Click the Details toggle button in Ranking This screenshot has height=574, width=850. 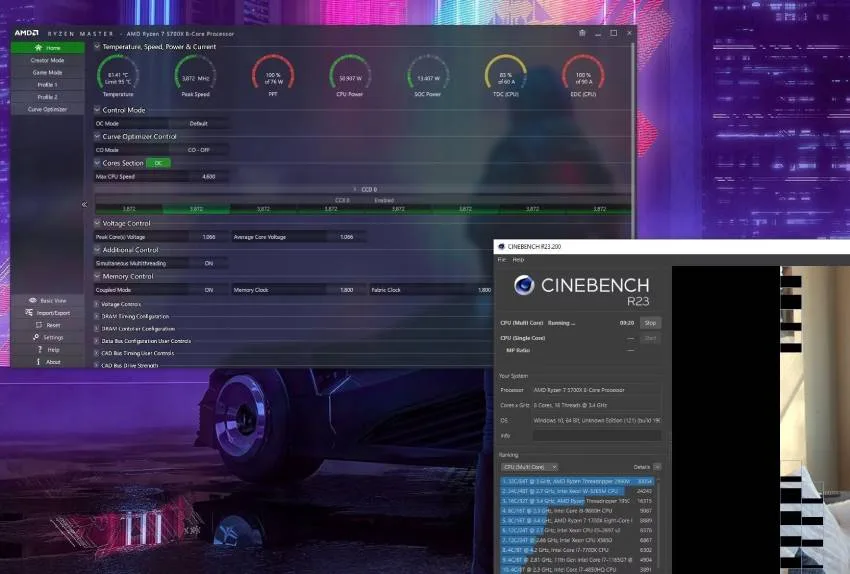tap(657, 467)
